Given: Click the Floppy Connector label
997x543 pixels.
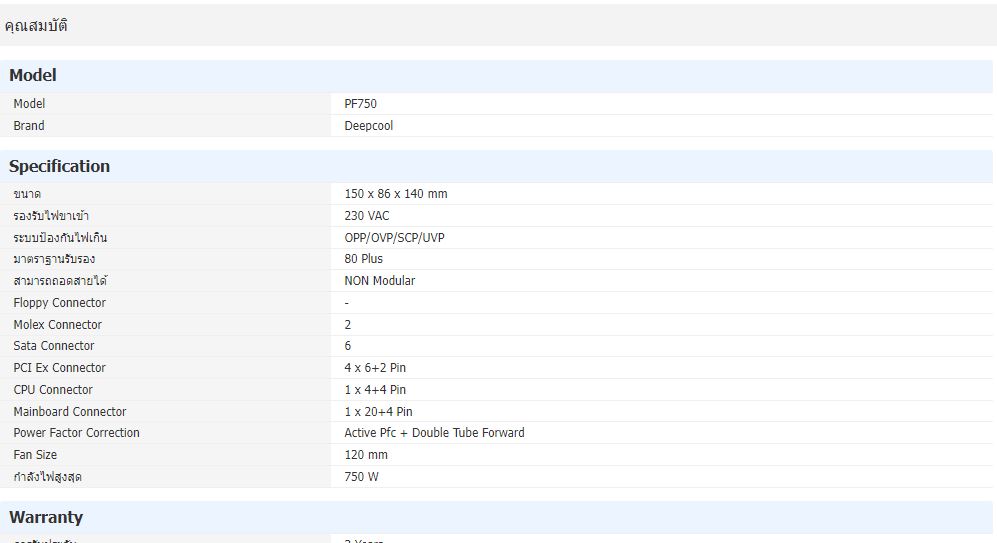Looking at the screenshot, I should [x=59, y=303].
